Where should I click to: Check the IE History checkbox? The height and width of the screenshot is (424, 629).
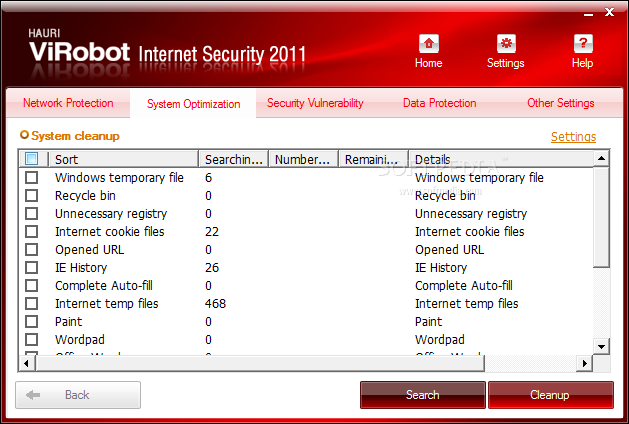click(31, 268)
